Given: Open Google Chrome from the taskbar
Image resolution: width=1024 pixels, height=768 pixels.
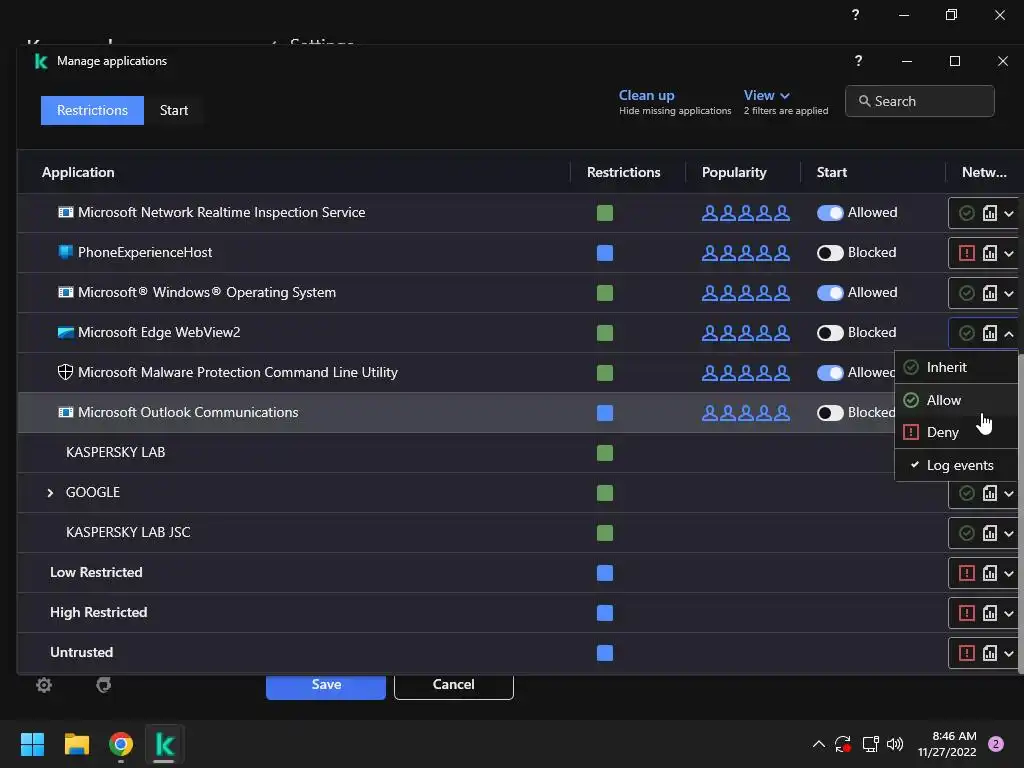Looking at the screenshot, I should [121, 744].
